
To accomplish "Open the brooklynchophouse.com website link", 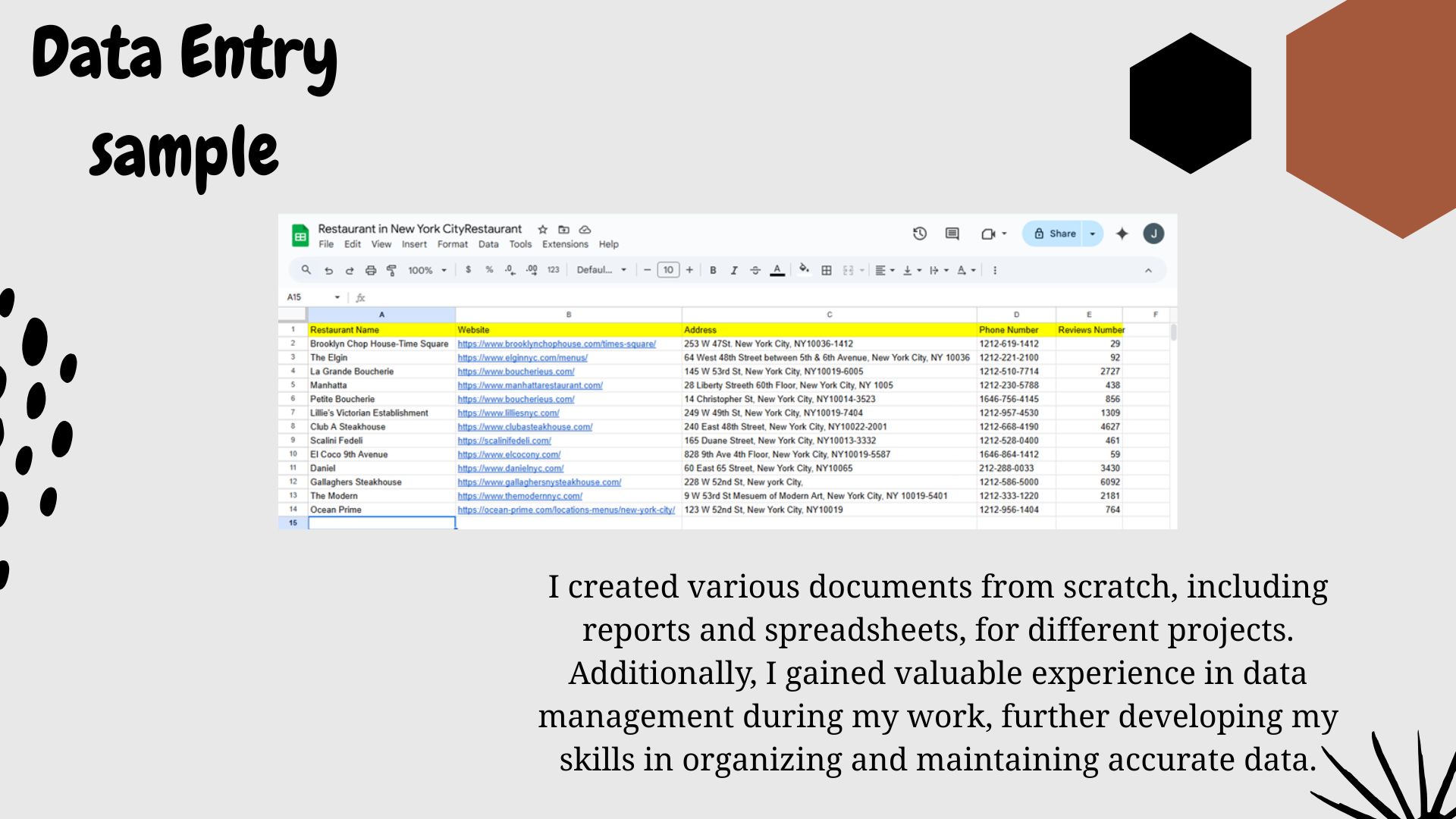I will (557, 344).
